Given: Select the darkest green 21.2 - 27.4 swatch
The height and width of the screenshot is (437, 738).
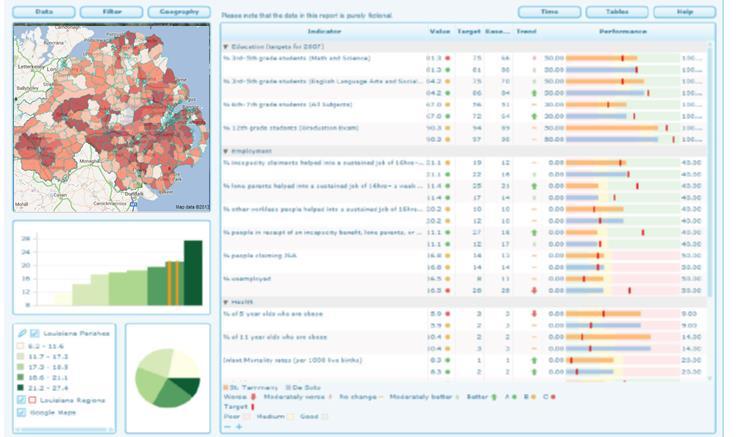Looking at the screenshot, I should click(20, 388).
